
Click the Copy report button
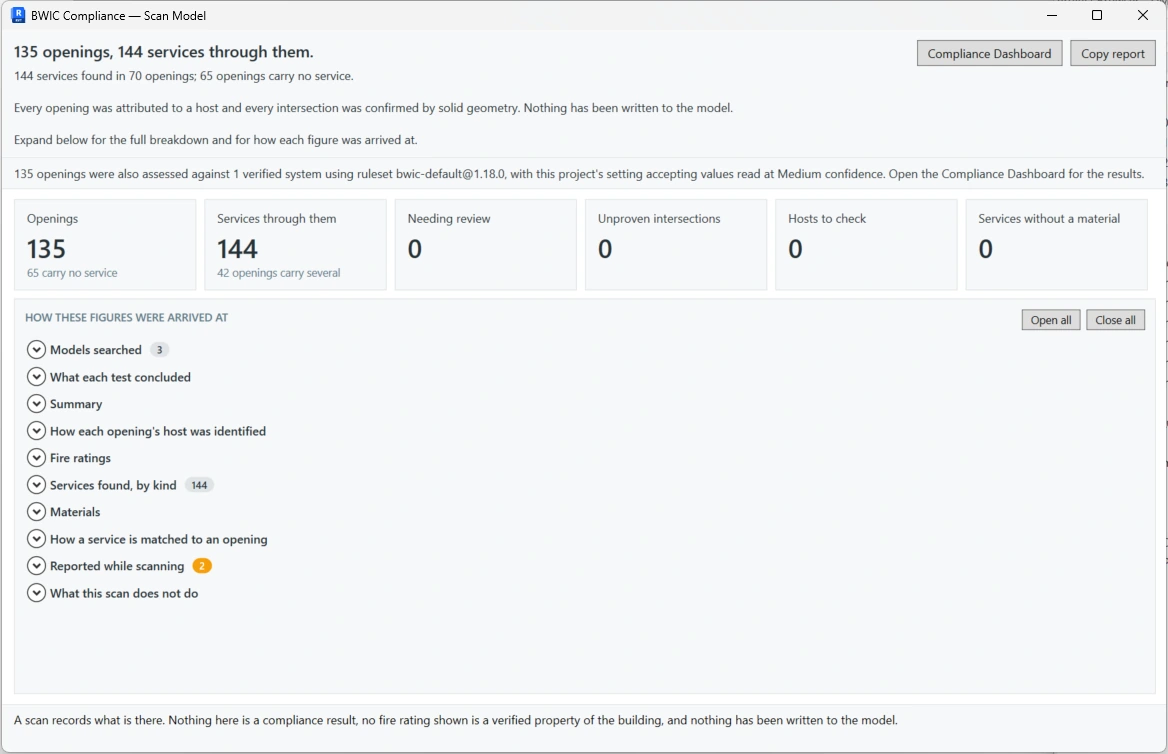1113,54
